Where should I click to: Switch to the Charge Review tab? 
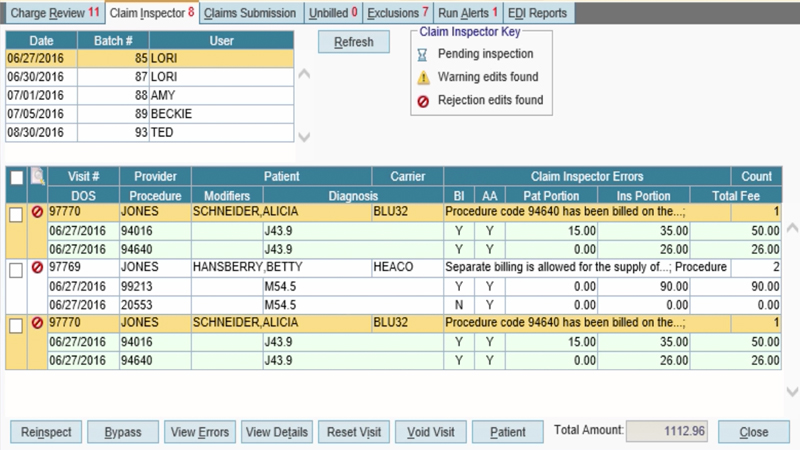[50, 13]
